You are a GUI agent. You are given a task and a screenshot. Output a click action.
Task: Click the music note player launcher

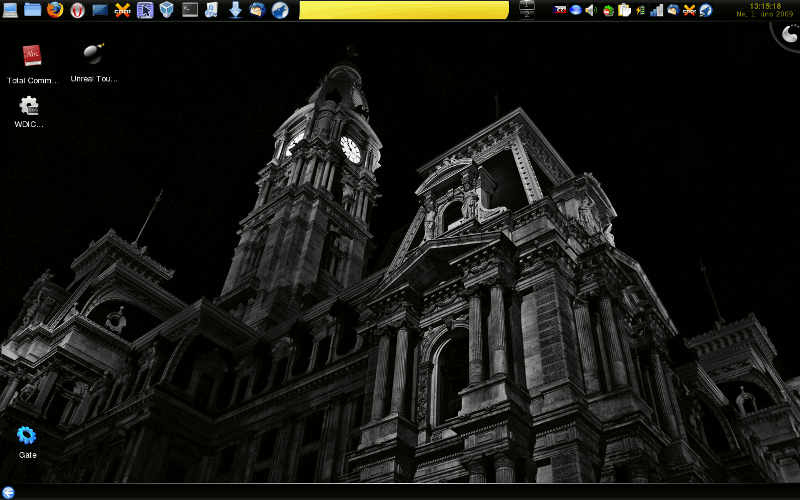(x=212, y=10)
